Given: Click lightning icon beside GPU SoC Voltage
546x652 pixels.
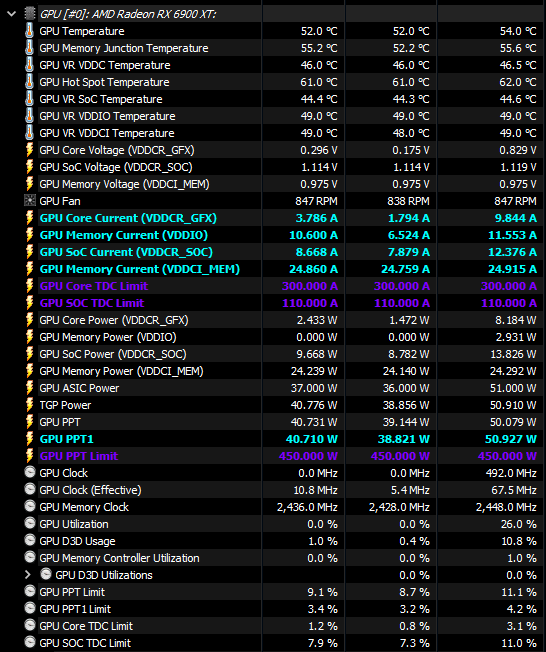Looking at the screenshot, I should [x=30, y=167].
